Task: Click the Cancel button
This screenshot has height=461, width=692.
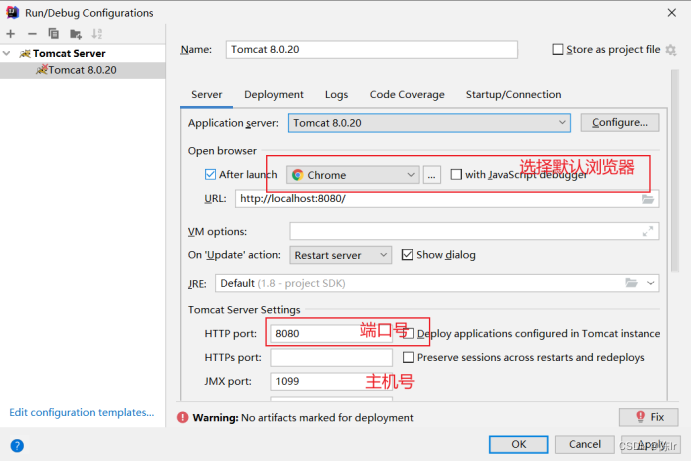Action: (584, 444)
